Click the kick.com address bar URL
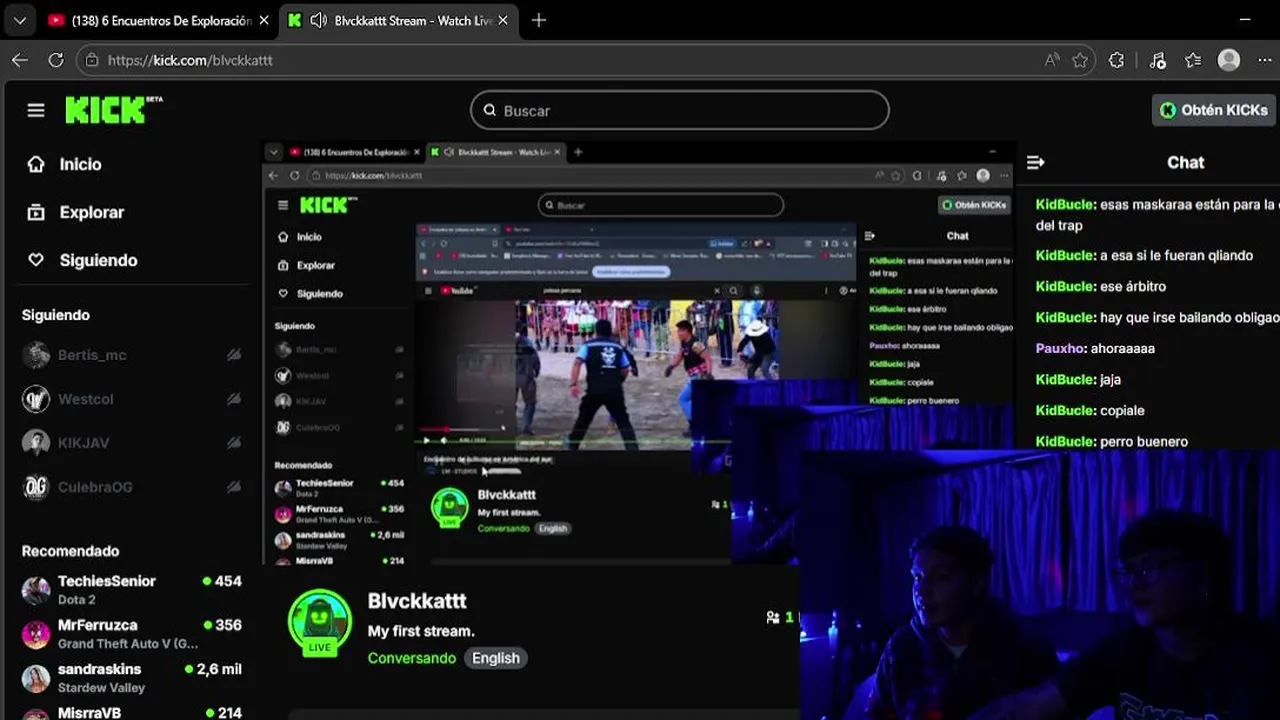Screen dimensions: 1280x720 [x=190, y=60]
